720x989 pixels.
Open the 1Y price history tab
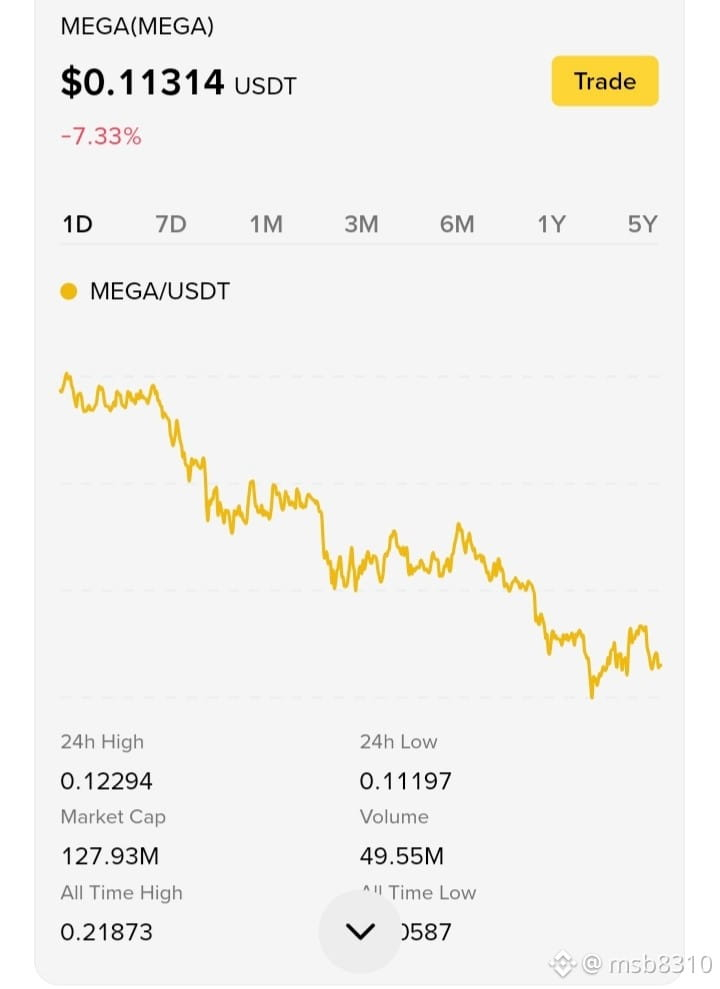point(551,224)
